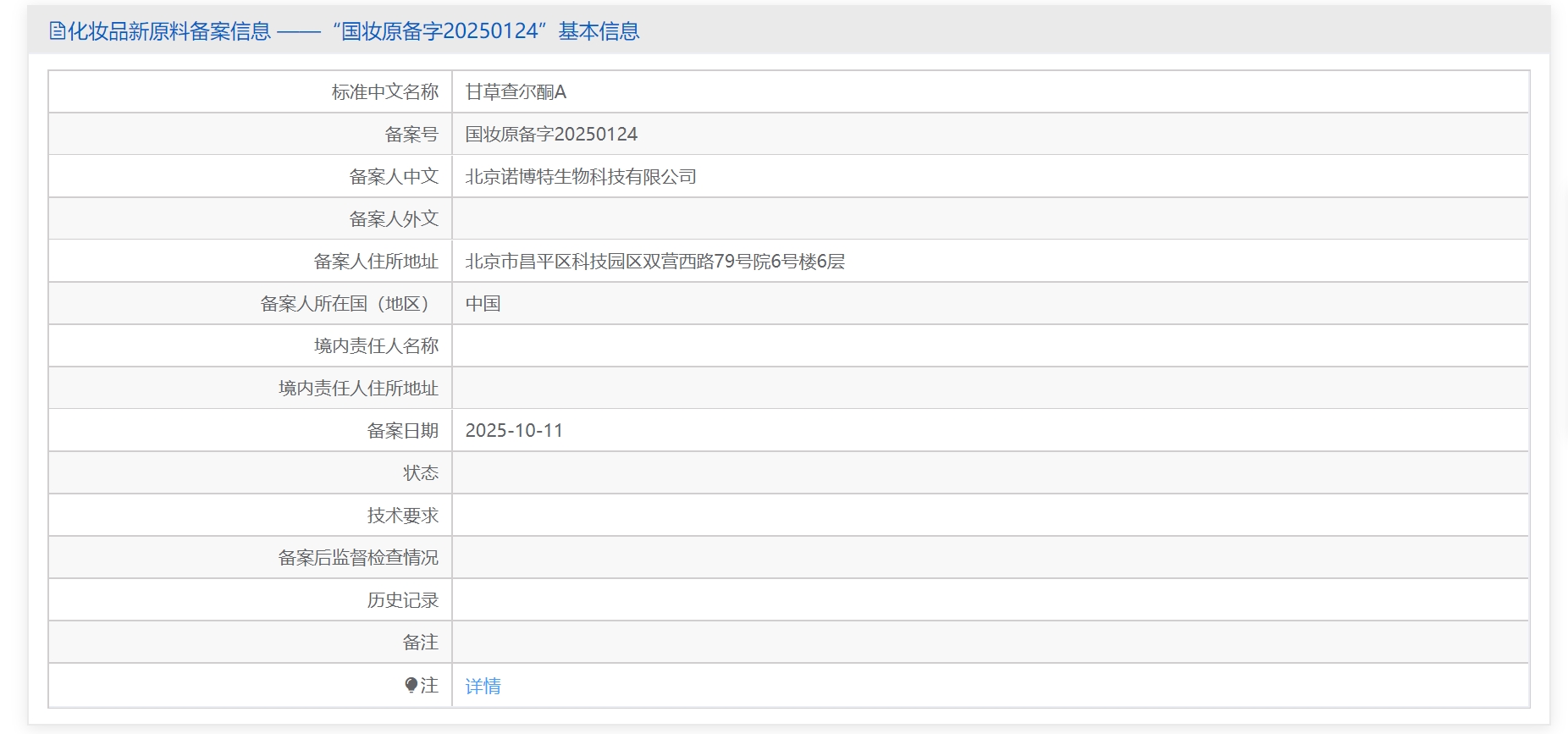The width and height of the screenshot is (1568, 734).
Task: Click the 境内责任人住所地址 row label
Action: coord(358,388)
